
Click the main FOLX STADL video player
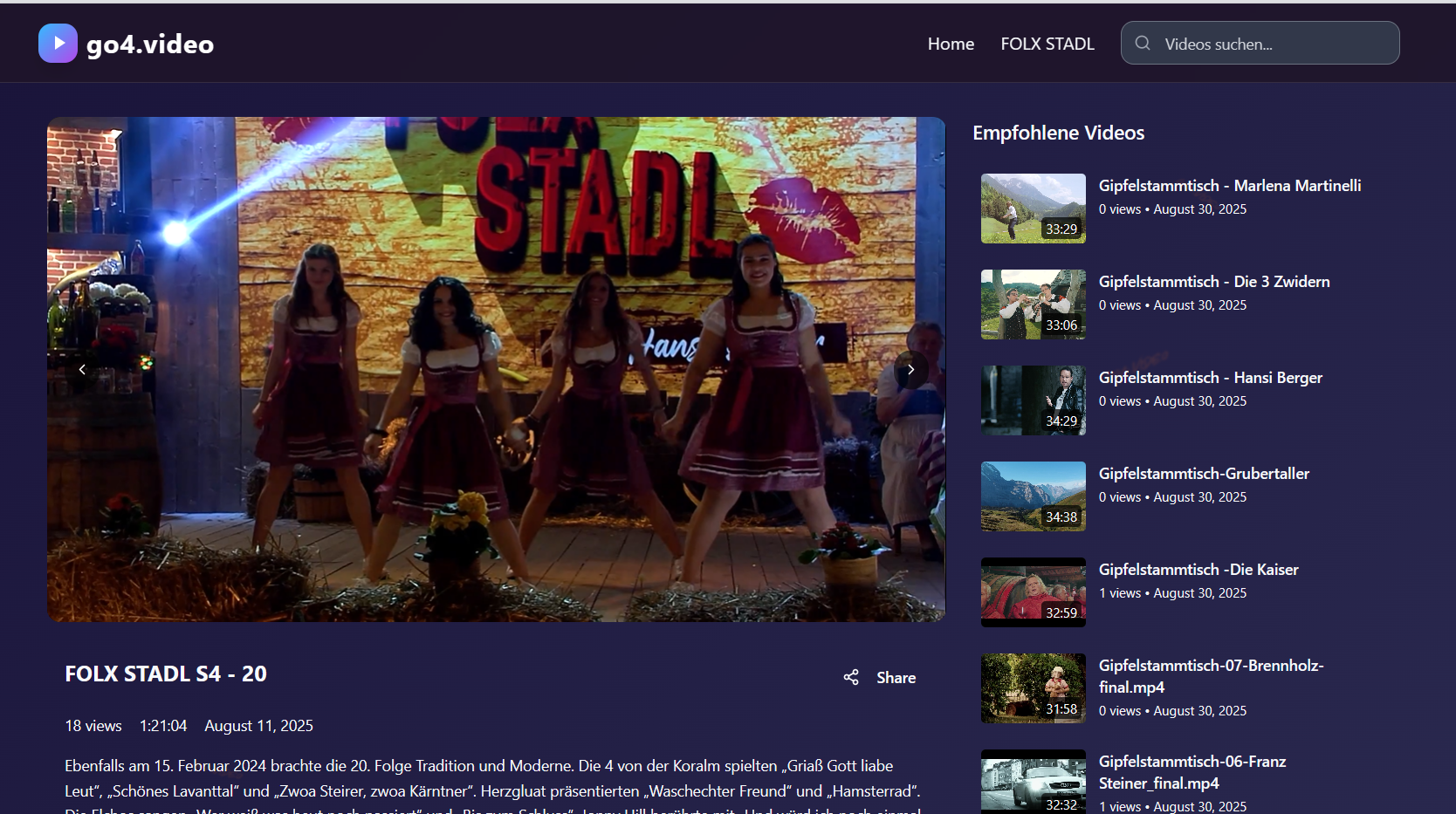[496, 369]
